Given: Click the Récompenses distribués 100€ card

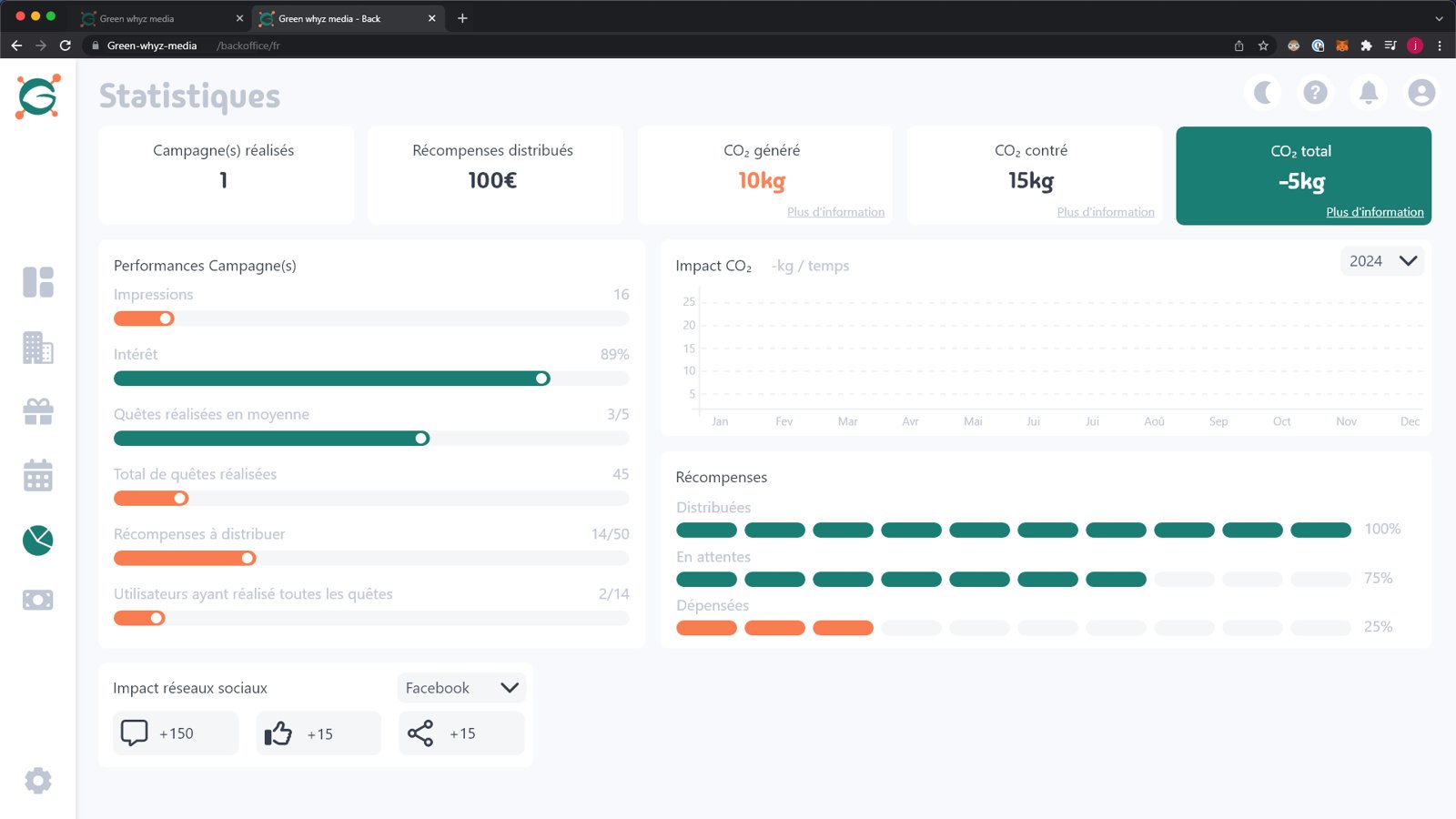Looking at the screenshot, I should (x=495, y=176).
